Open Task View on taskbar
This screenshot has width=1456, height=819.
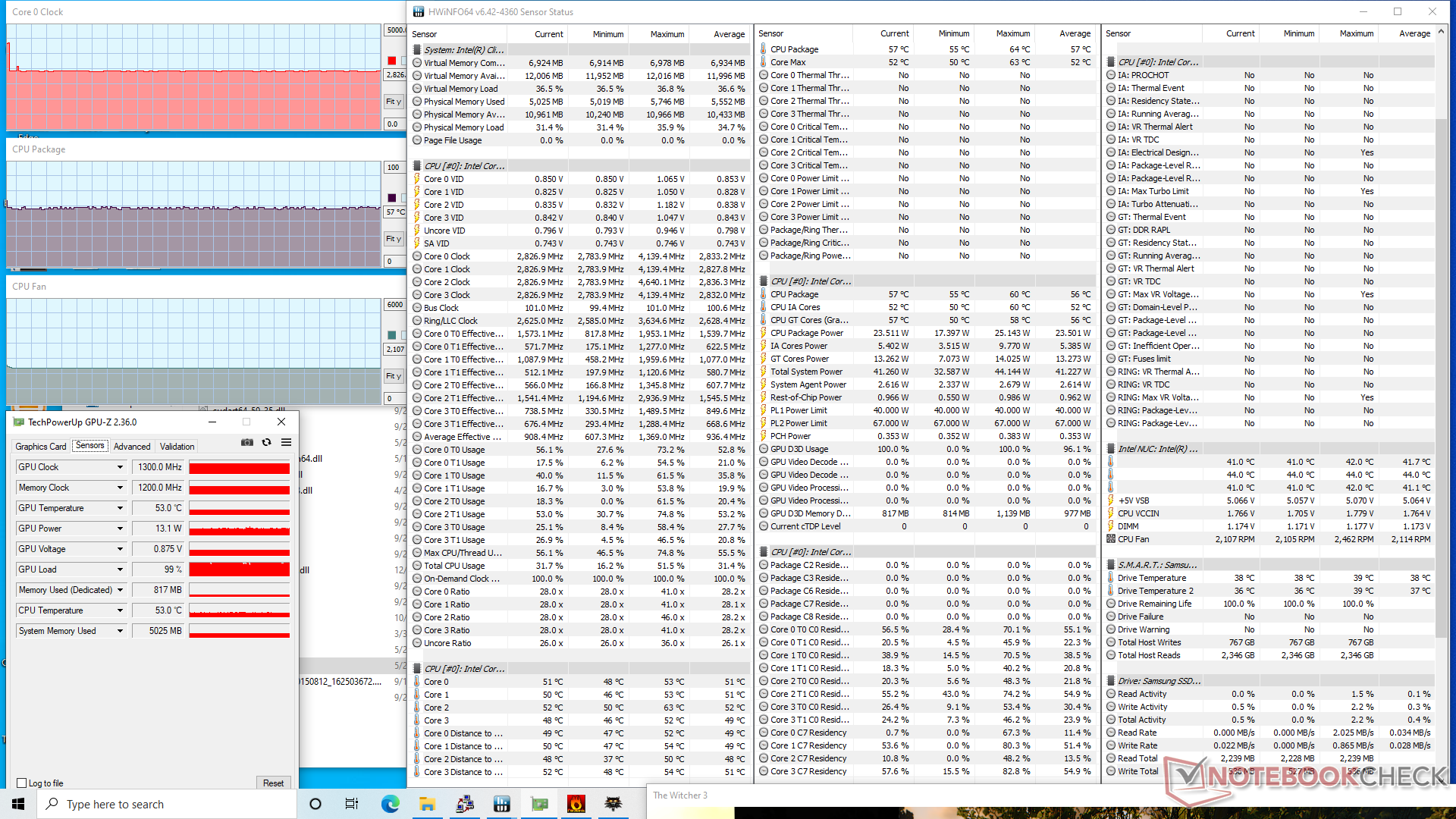tap(352, 804)
